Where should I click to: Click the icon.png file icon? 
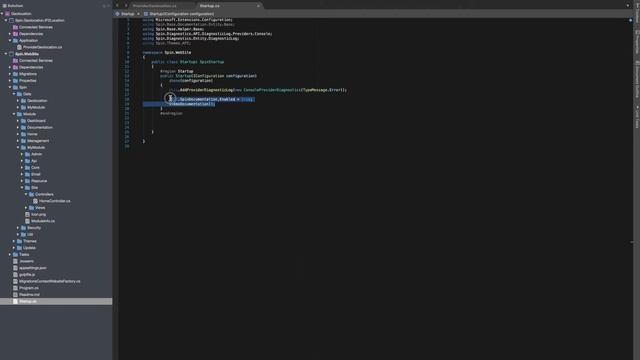coord(27,214)
